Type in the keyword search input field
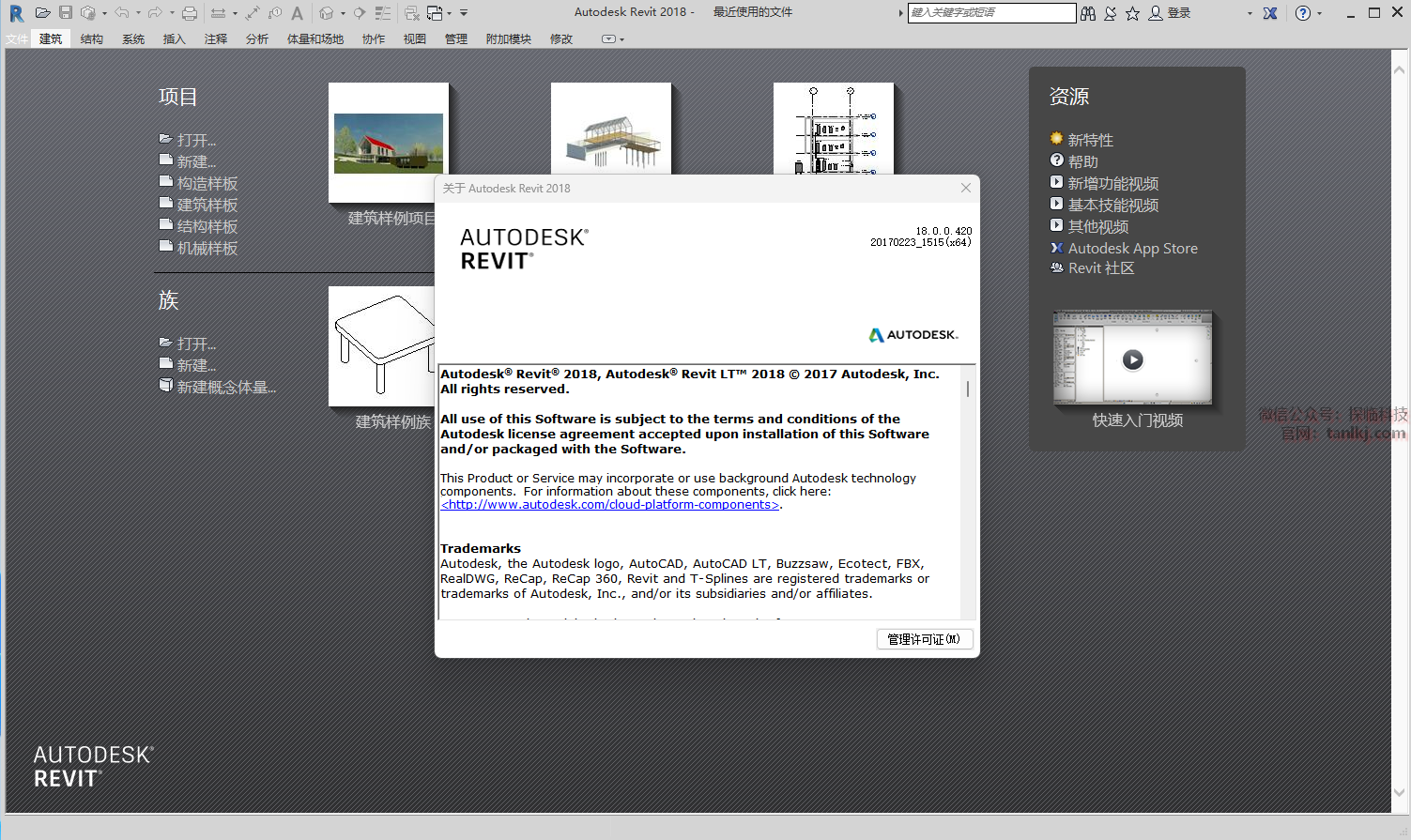Viewport: 1411px width, 840px height. (990, 13)
